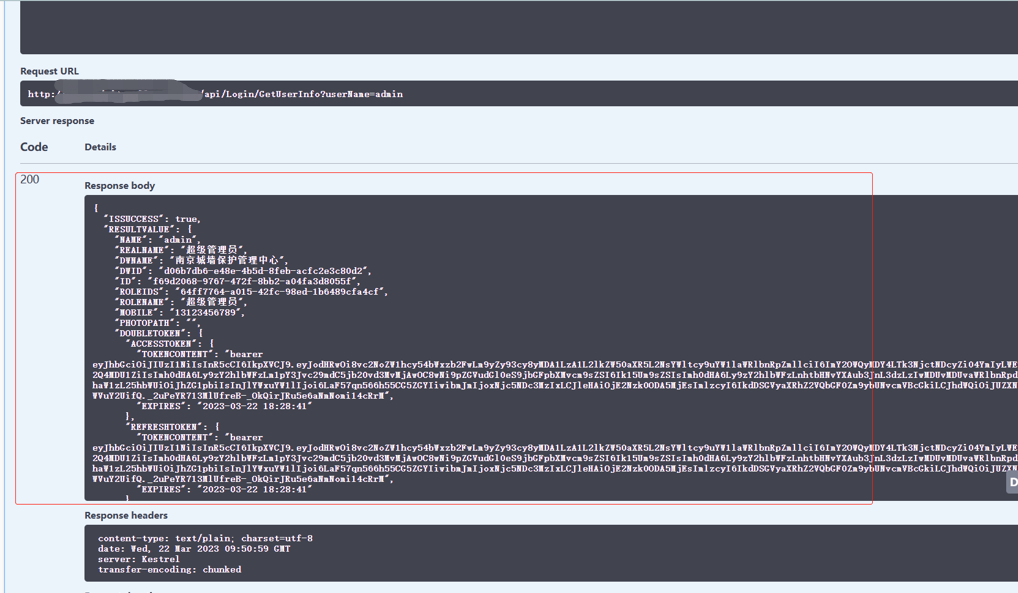Click the "RESULTVALUE" key line

(x=147, y=229)
